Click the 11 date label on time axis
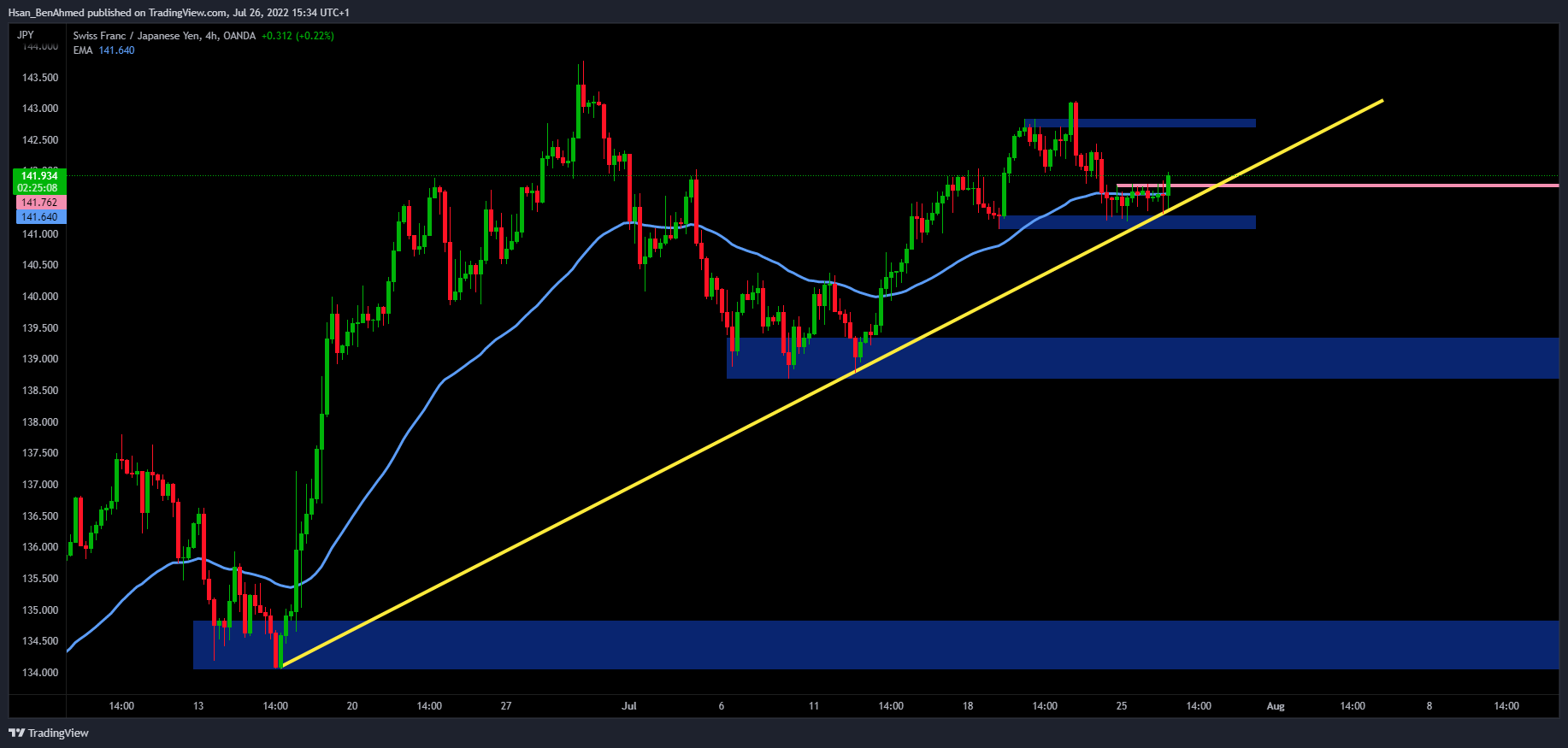Screen dimensions: 1568x748 point(814,706)
